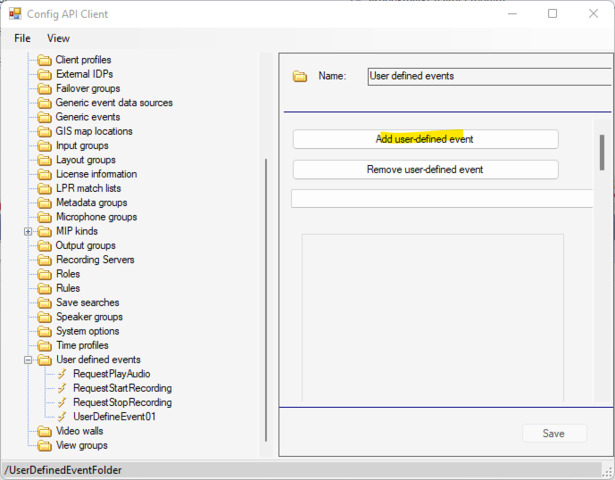Viewport: 615px width, 480px height.
Task: Click the RequestPlayAudio event icon
Action: (62, 374)
